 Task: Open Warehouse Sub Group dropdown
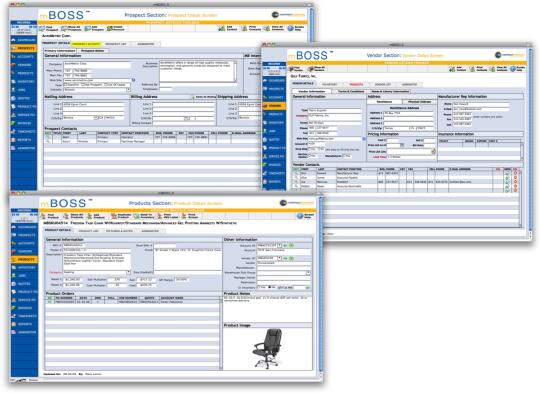tap(308, 273)
